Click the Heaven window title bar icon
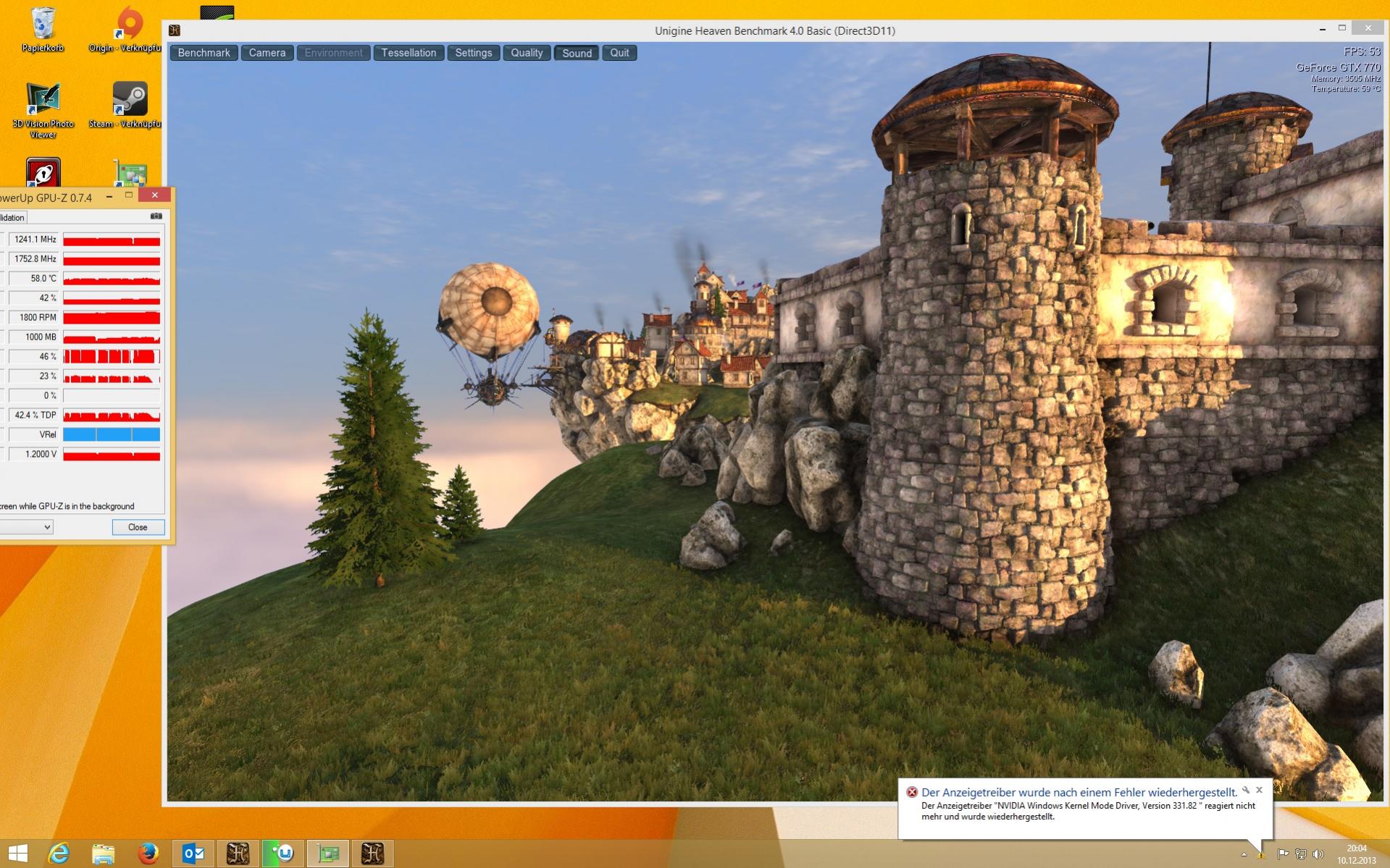Image resolution: width=1390 pixels, height=868 pixels. [175, 30]
